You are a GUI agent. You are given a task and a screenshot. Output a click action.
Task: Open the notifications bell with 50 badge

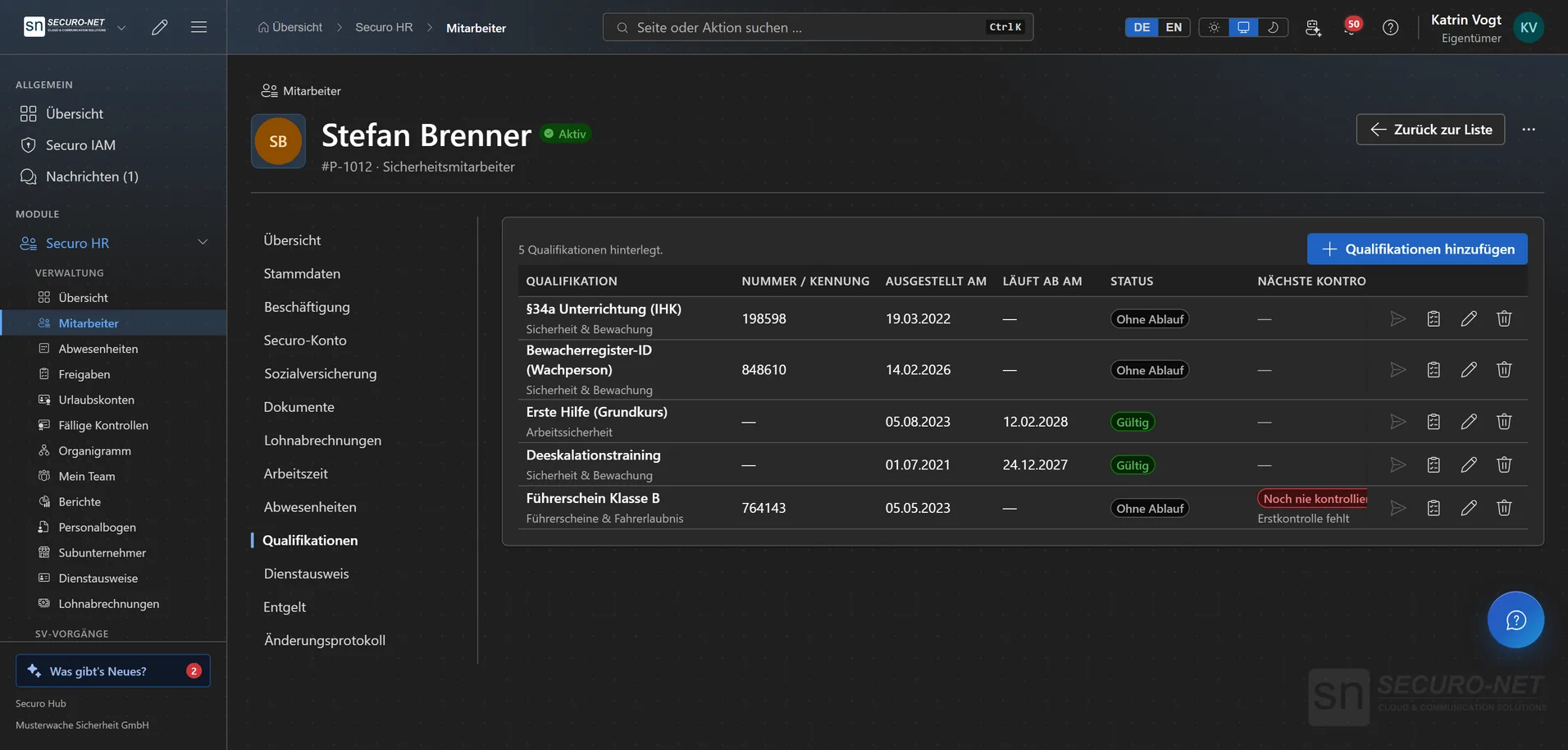[x=1351, y=27]
